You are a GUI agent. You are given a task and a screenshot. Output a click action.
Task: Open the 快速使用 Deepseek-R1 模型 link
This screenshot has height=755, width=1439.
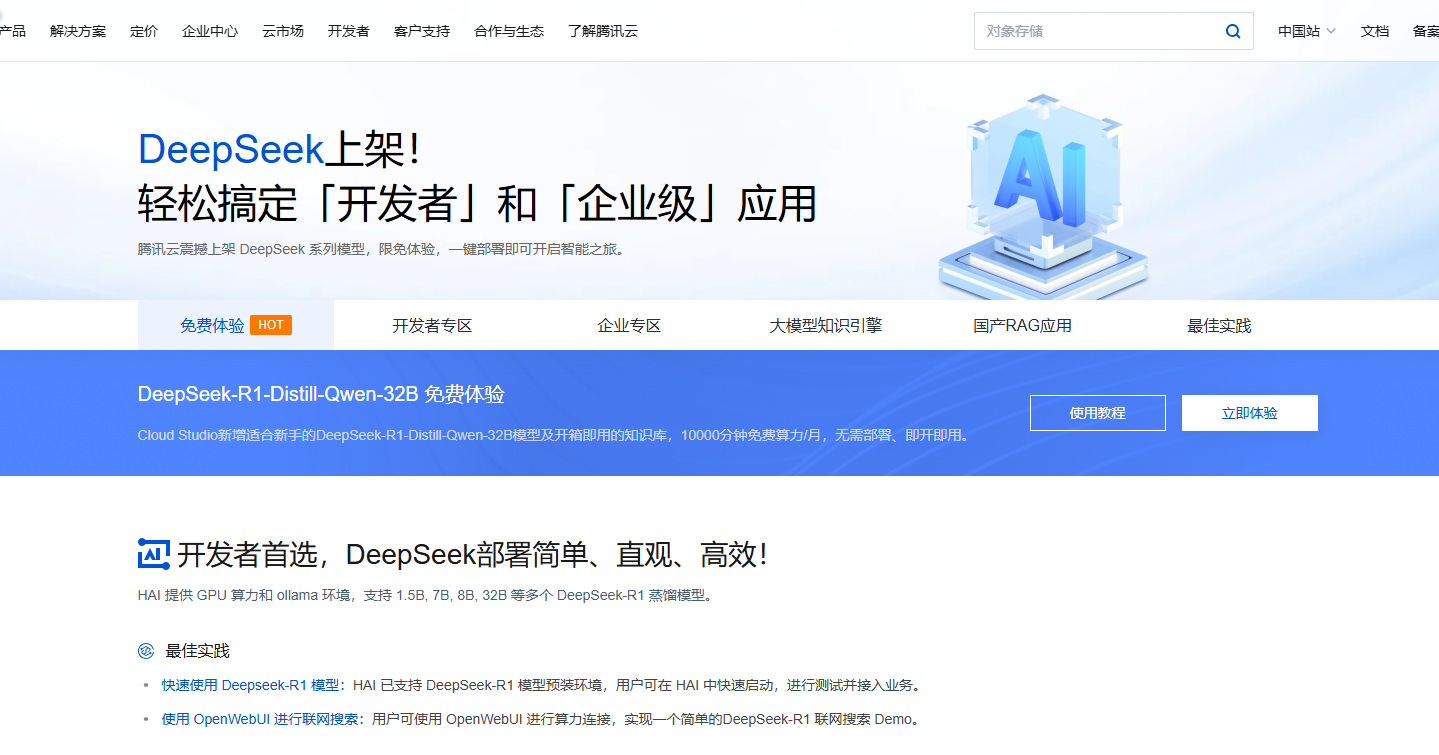coord(250,685)
